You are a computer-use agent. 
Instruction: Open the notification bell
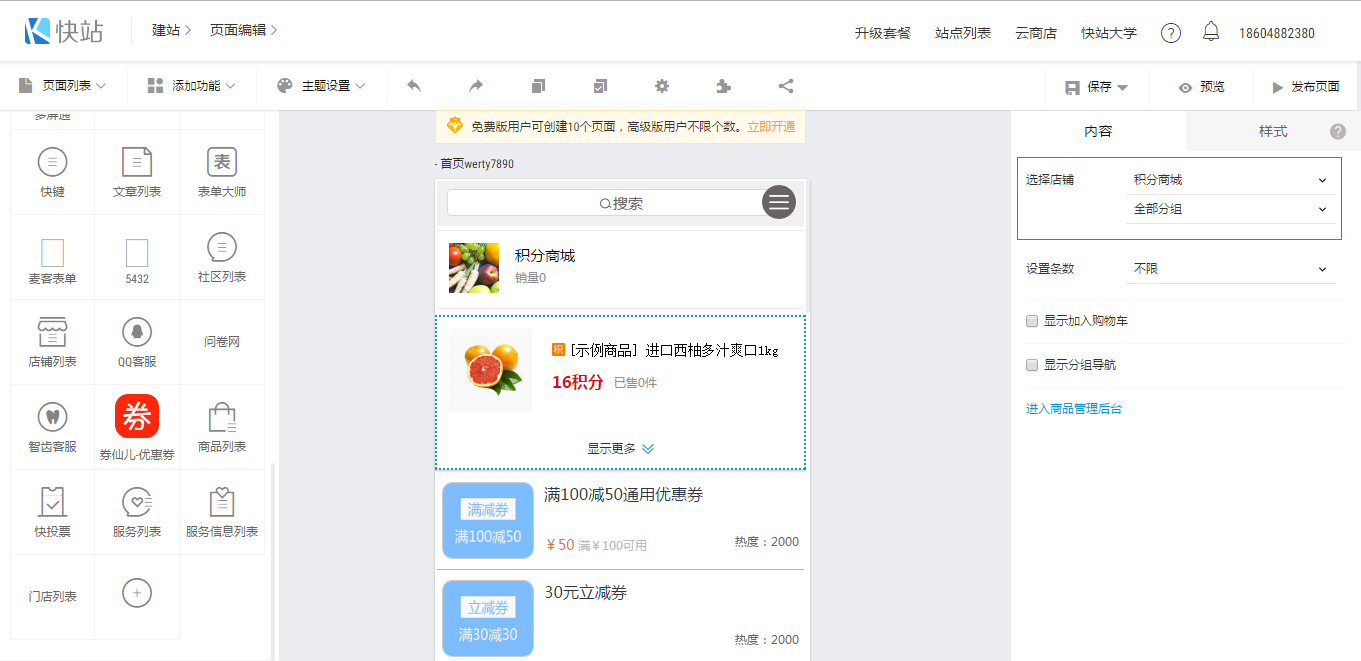coord(1211,33)
